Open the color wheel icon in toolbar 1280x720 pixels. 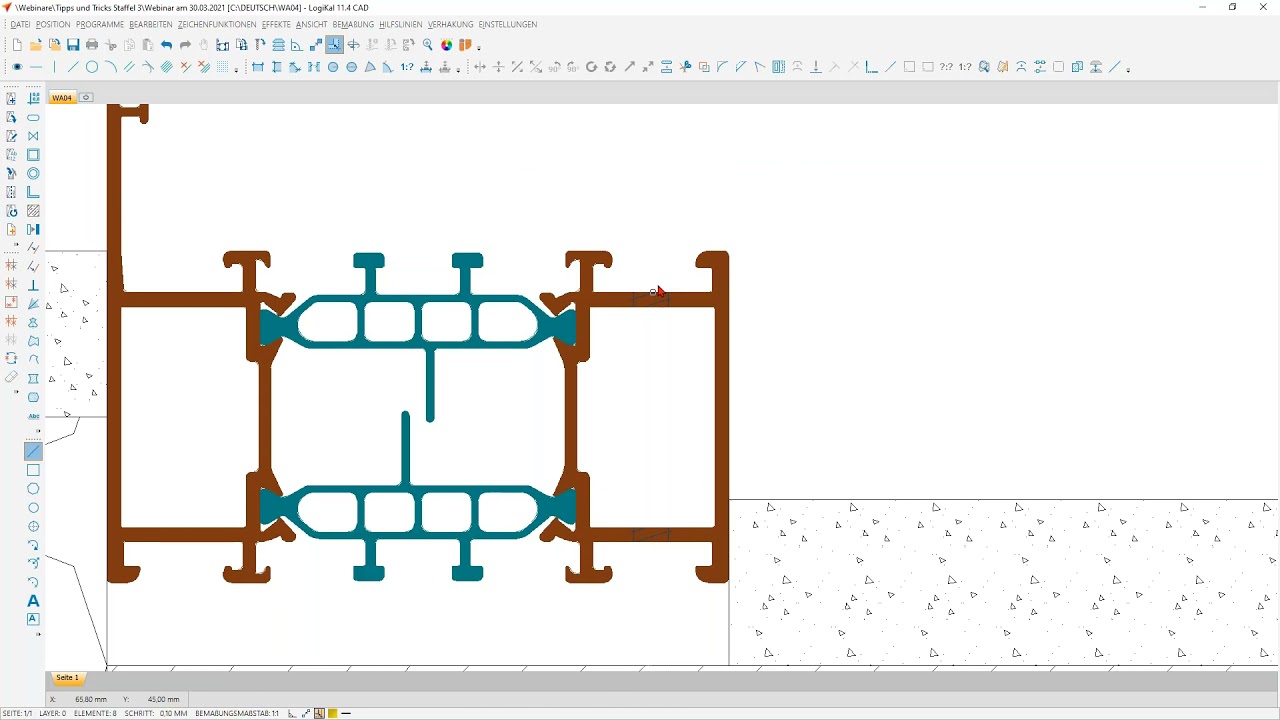(x=447, y=45)
